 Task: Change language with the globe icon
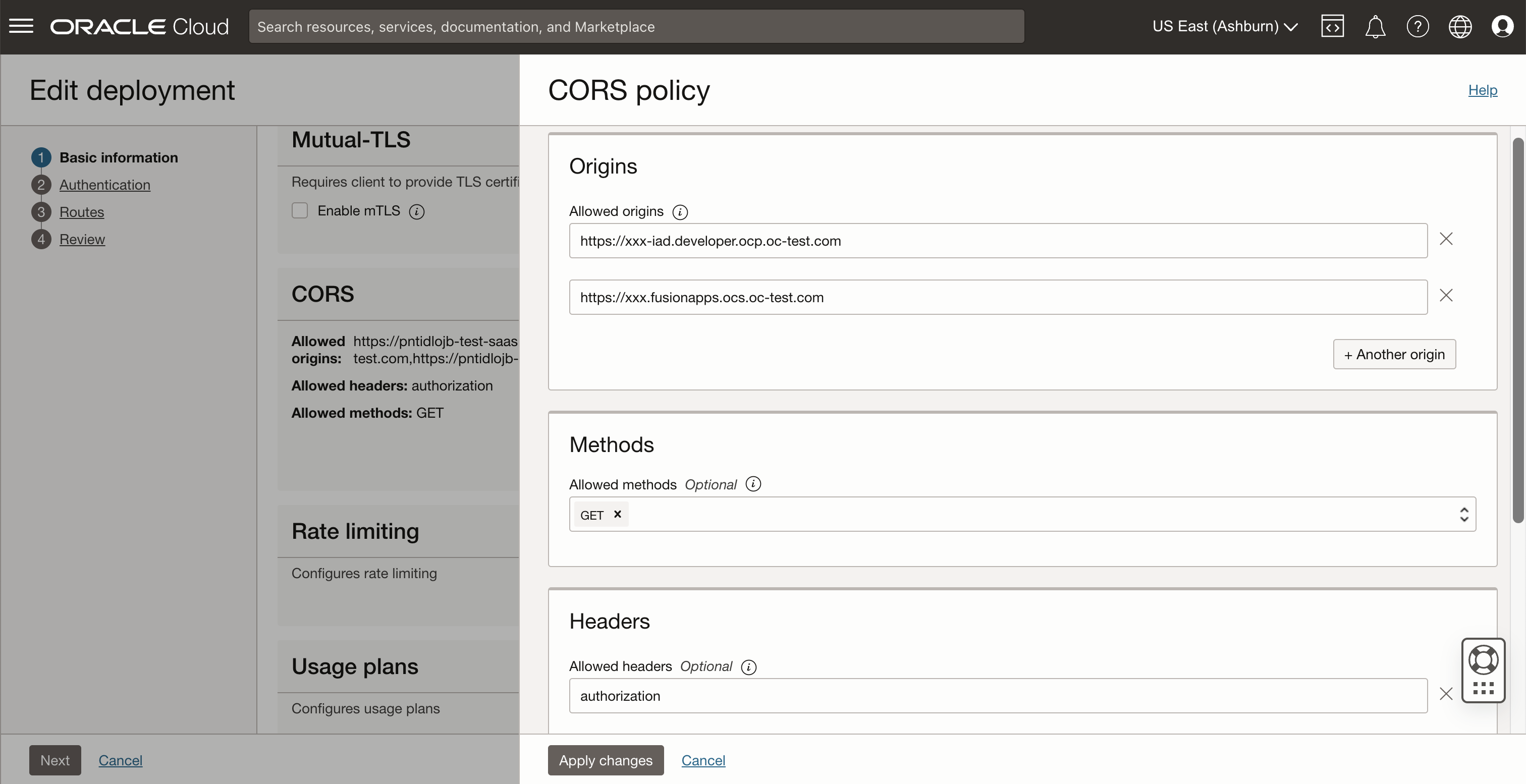(x=1460, y=26)
